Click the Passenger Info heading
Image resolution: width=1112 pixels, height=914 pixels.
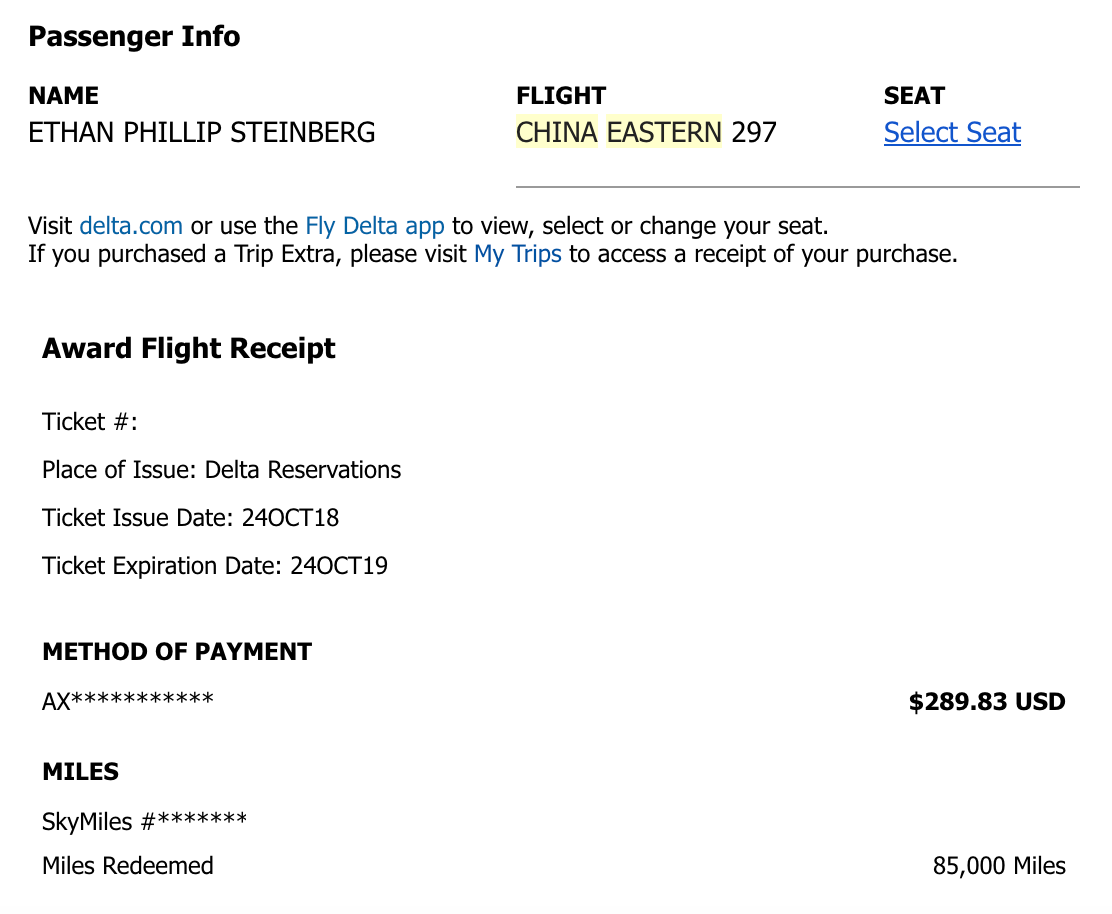[134, 37]
